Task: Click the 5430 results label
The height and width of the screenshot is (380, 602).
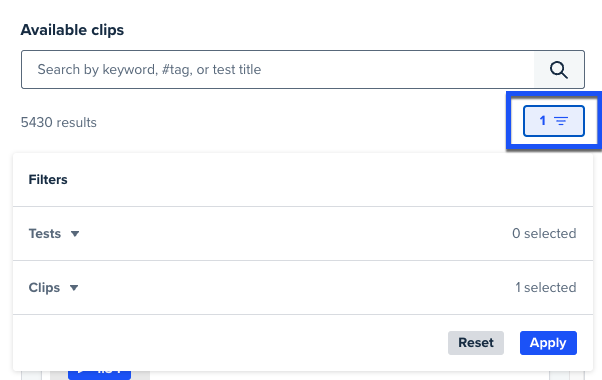Action: pyautogui.click(x=59, y=122)
